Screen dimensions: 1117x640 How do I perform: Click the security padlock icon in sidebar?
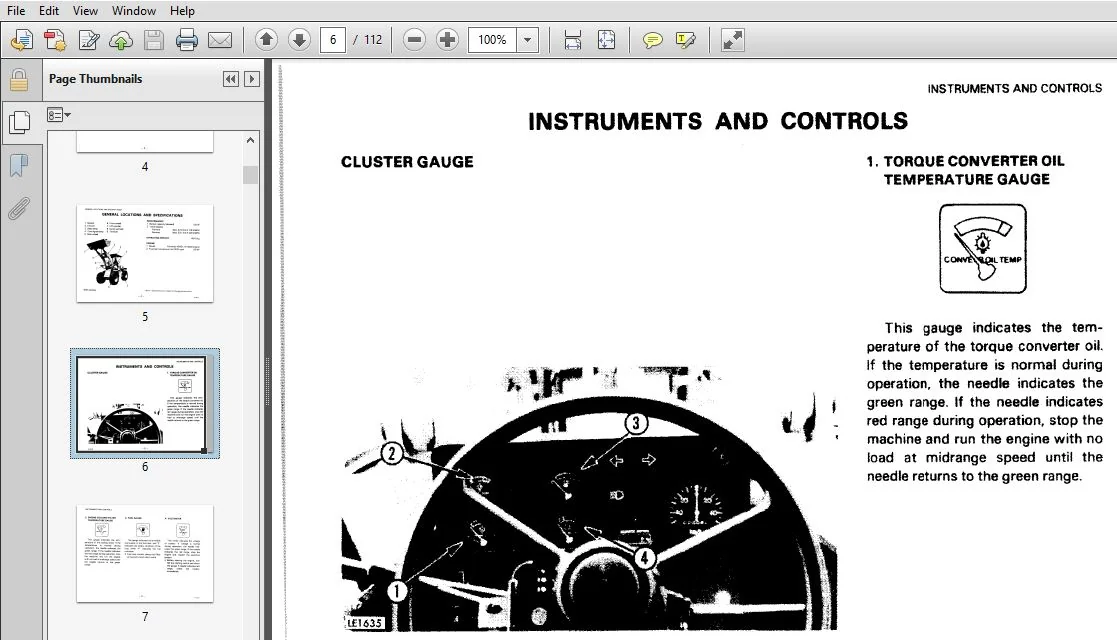pos(19,81)
